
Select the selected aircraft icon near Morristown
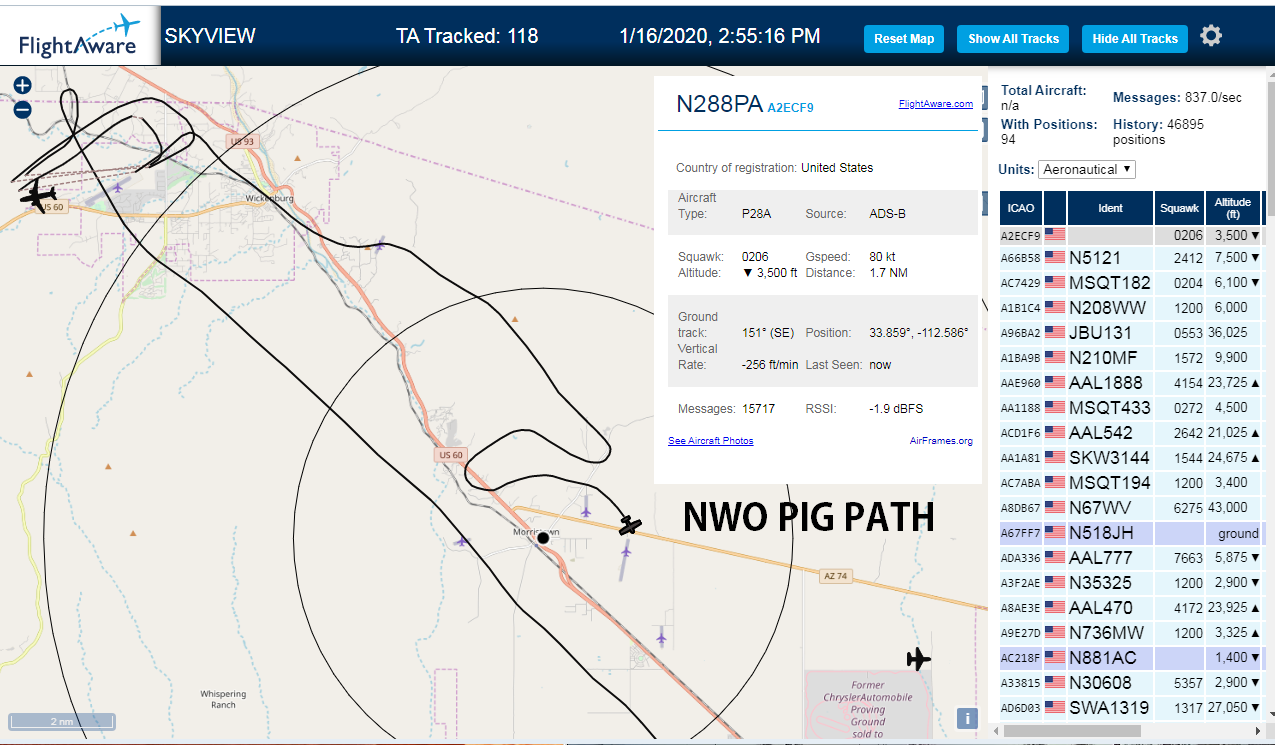tap(629, 524)
